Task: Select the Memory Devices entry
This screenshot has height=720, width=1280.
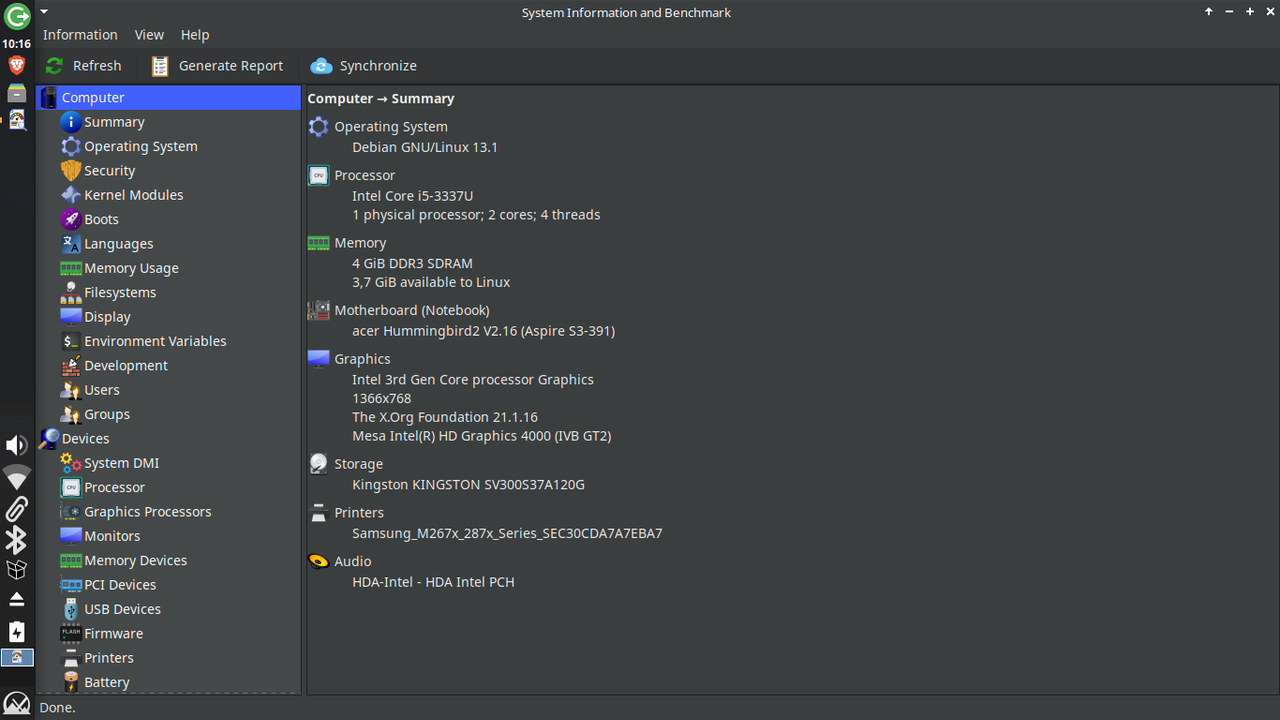Action: [x=135, y=560]
